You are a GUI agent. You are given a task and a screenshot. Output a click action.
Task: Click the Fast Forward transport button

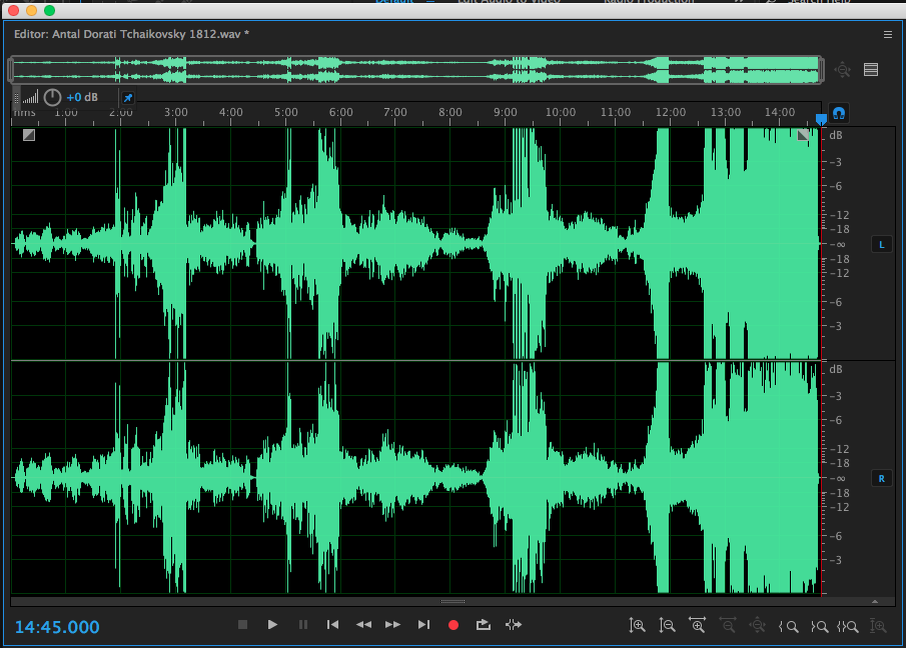(393, 625)
